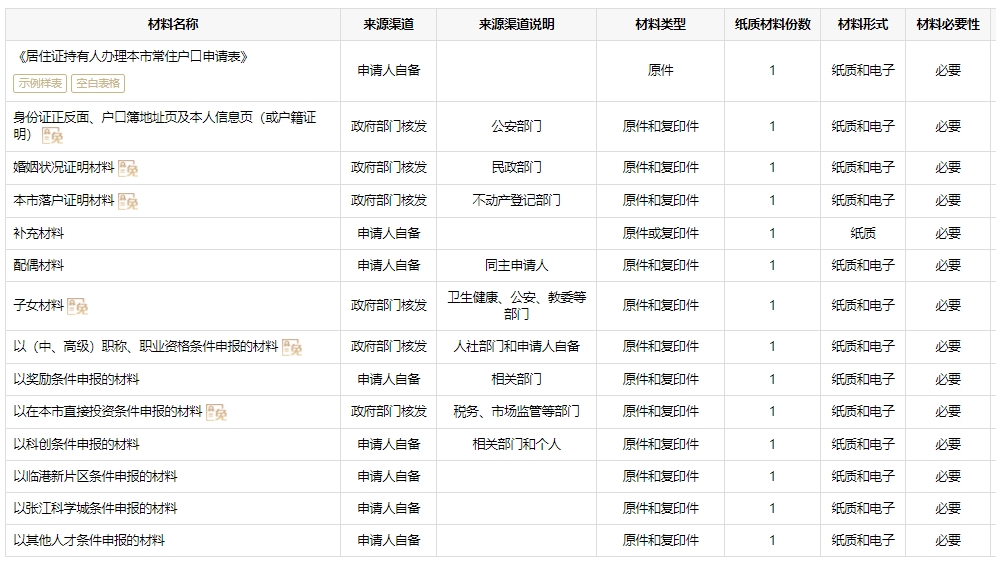Viewport: 996px width, 563px height.
Task: Click the 同主申请人 cell
Action: pyautogui.click(x=516, y=265)
